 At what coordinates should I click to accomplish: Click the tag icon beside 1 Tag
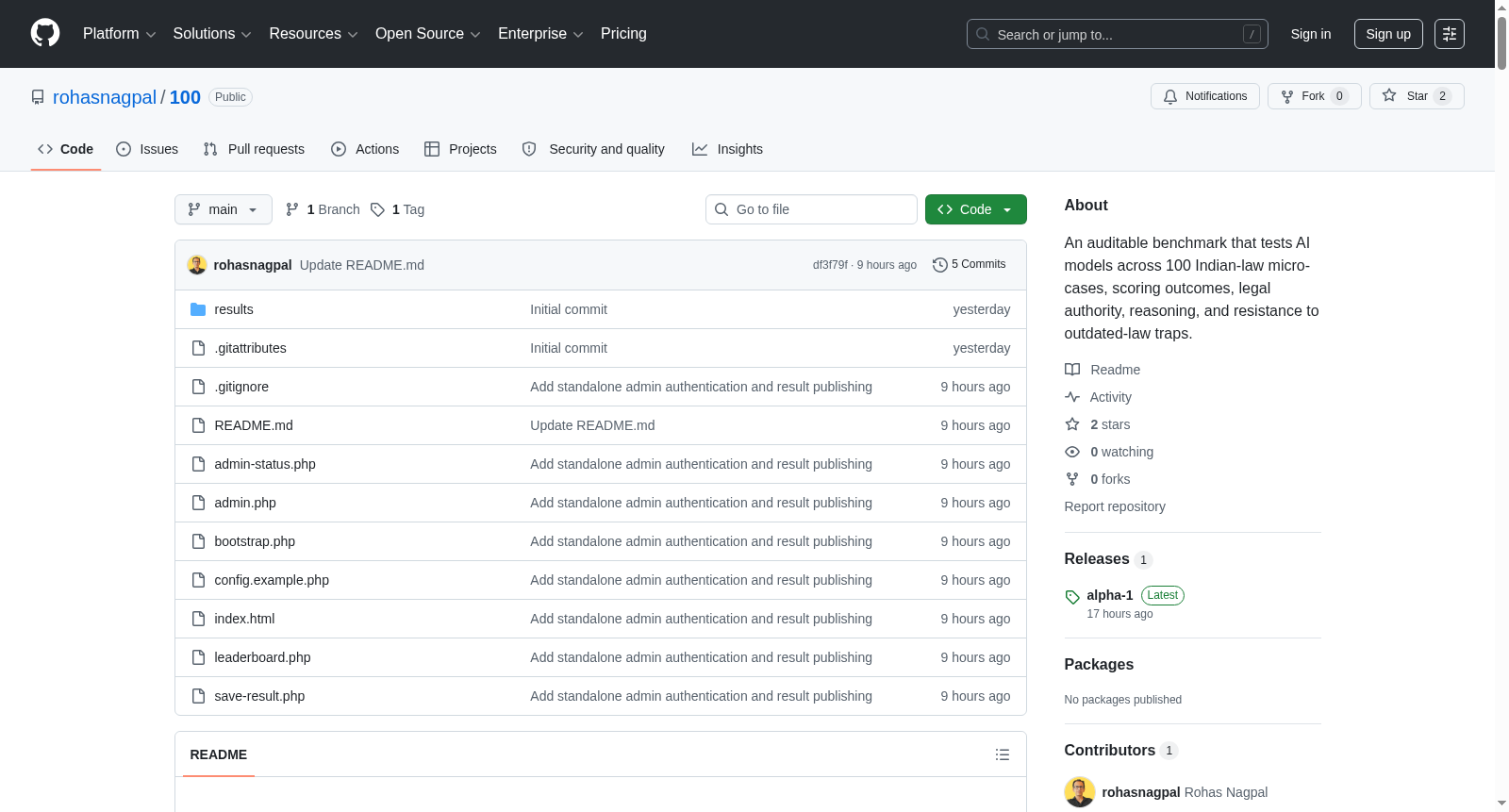[377, 209]
